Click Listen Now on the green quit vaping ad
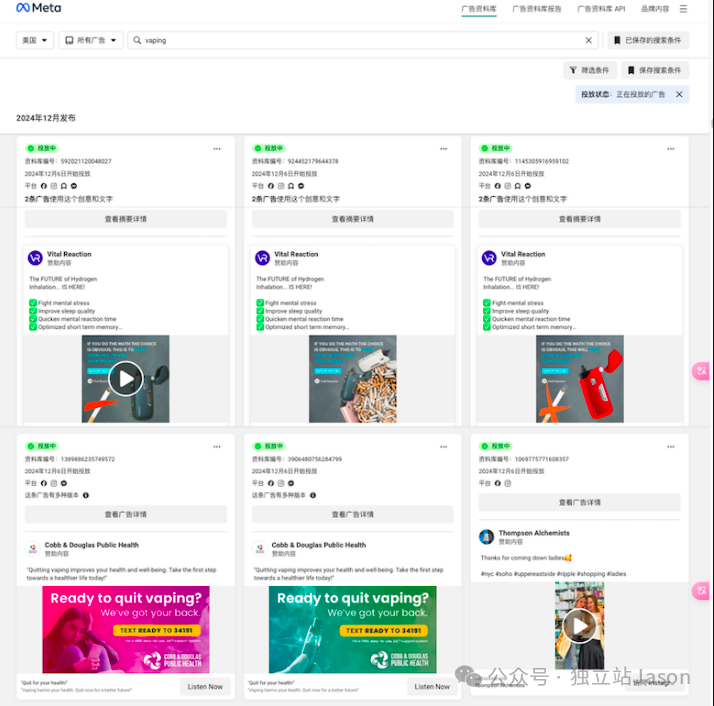This screenshot has height=706, width=714. [432, 686]
